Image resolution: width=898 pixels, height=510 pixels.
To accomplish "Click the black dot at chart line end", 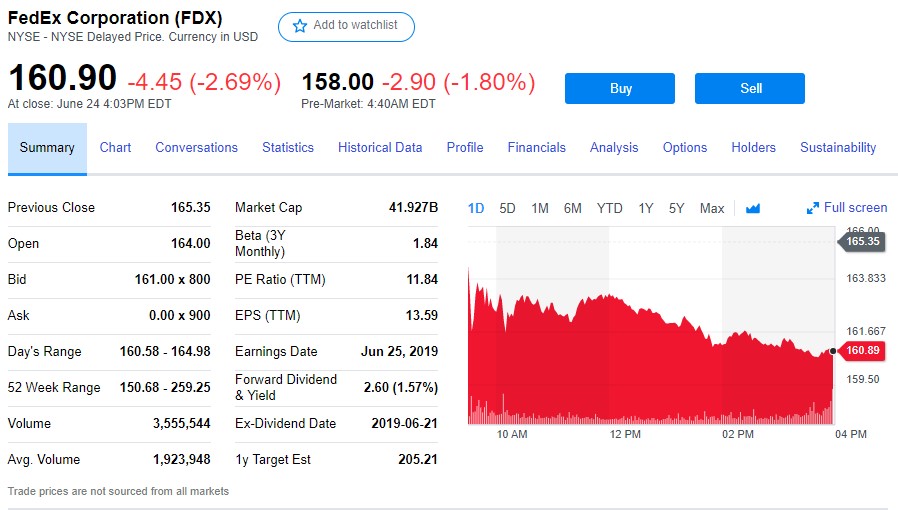I will coord(833,351).
